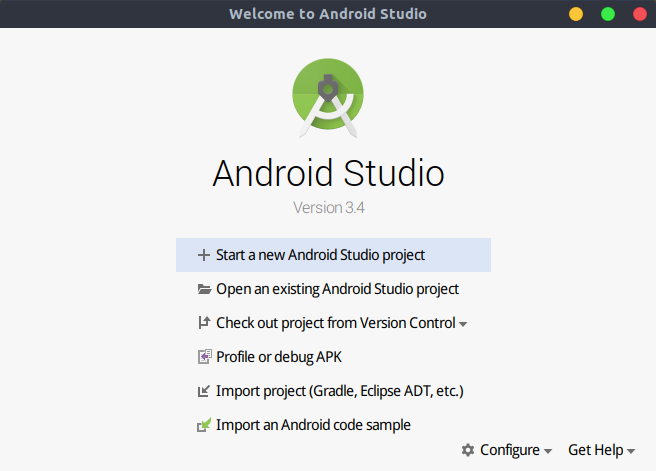
Task: Expand the Get Help dropdown arrow
Action: [x=631, y=451]
